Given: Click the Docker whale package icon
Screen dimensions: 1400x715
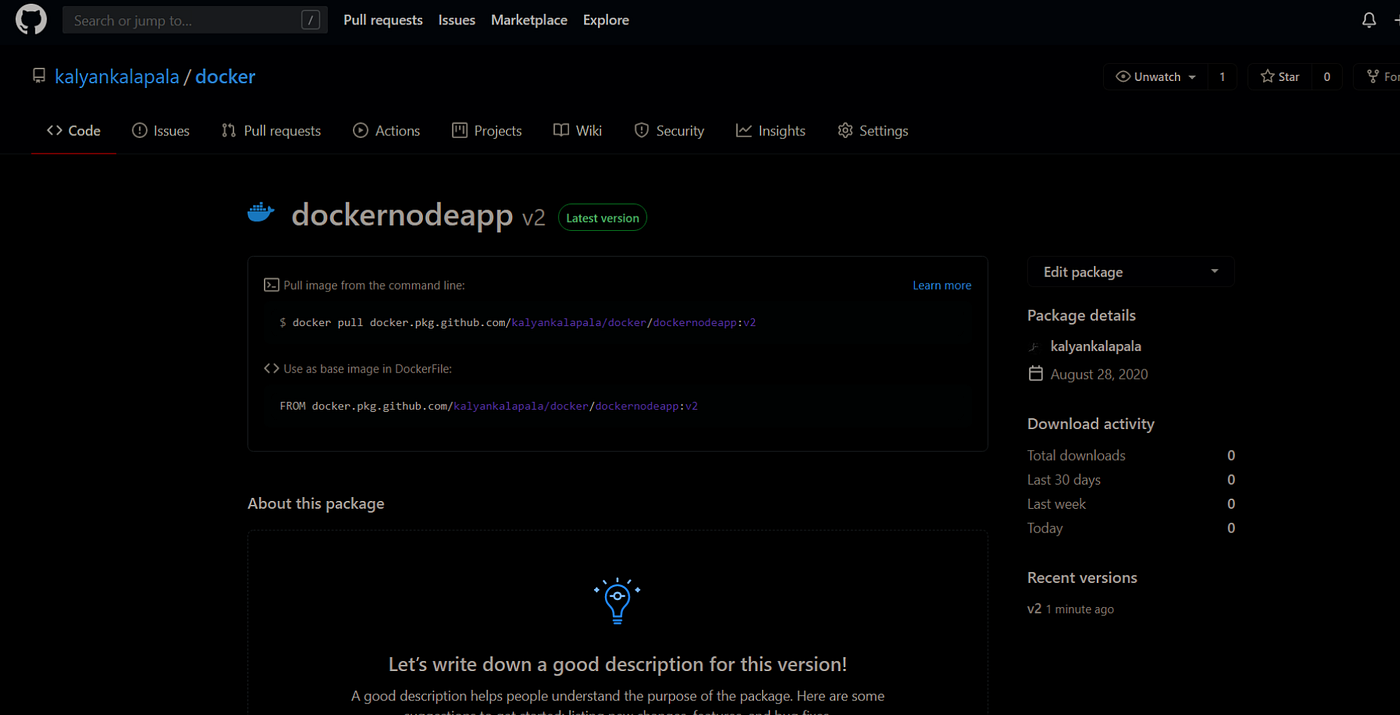Looking at the screenshot, I should [260, 212].
